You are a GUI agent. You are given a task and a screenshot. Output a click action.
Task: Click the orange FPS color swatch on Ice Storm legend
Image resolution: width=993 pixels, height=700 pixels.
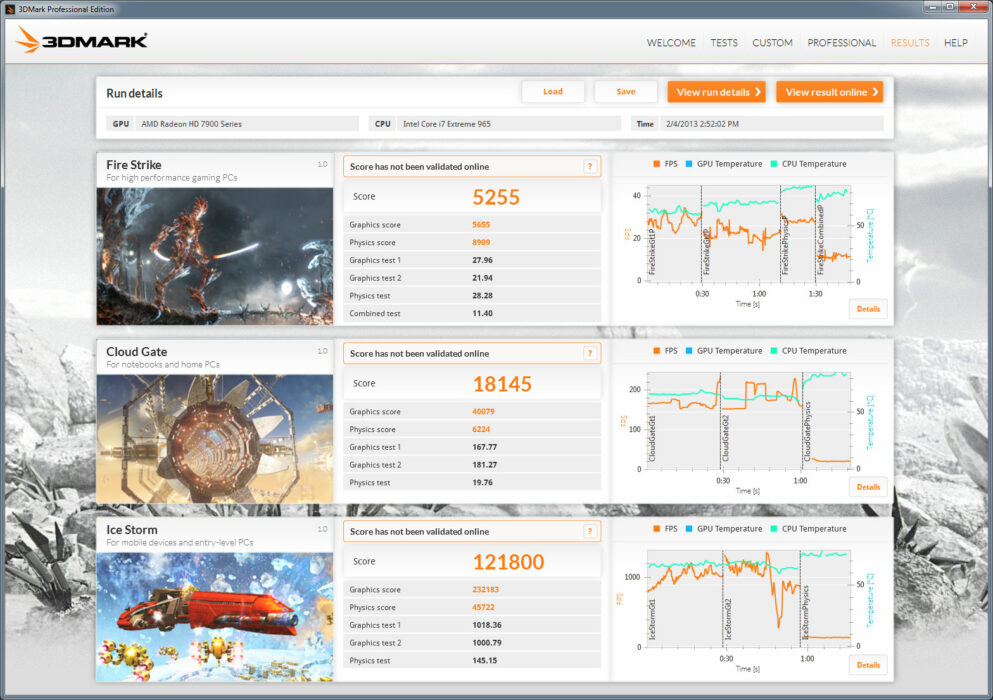pos(656,528)
